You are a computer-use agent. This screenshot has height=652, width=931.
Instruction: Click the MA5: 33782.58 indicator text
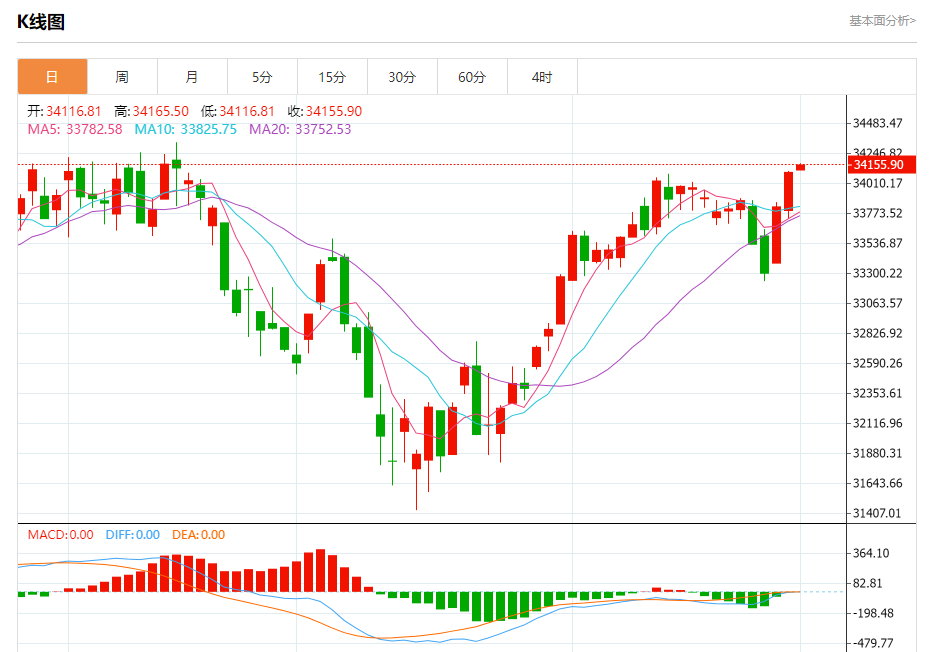coord(75,129)
